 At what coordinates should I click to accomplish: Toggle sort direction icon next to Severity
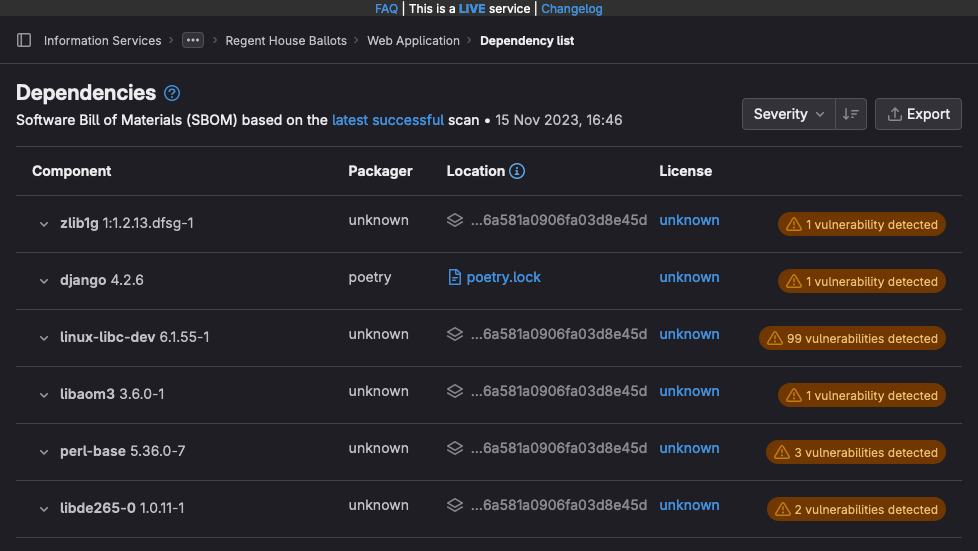point(851,114)
